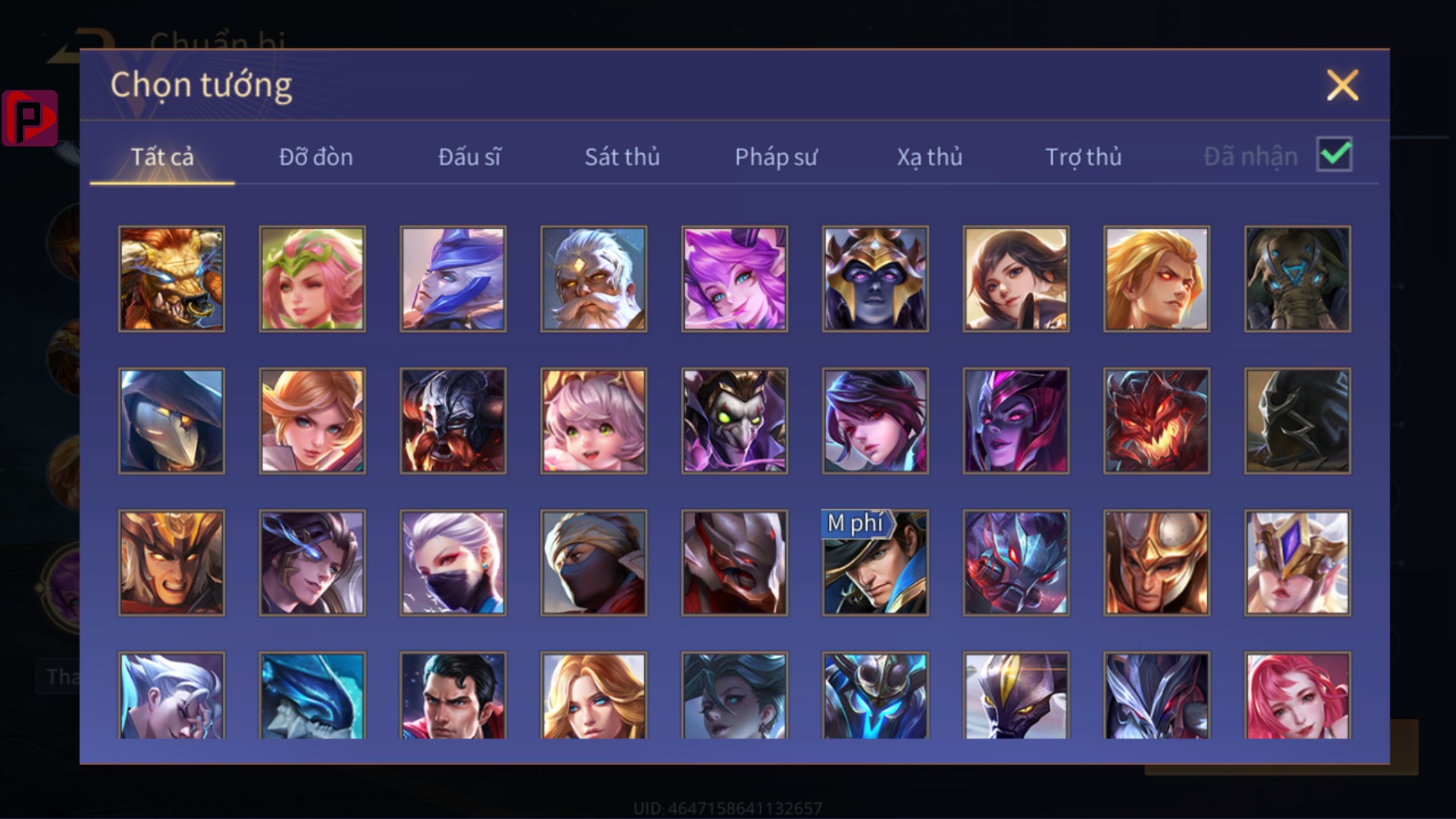Screen dimensions: 1456x819
Task: Toggle the 'Đã nhận' checkbox
Action: [1334, 155]
